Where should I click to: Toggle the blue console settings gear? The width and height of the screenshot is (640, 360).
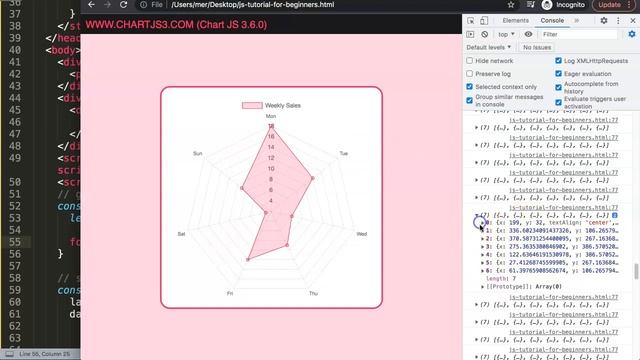click(x=632, y=34)
